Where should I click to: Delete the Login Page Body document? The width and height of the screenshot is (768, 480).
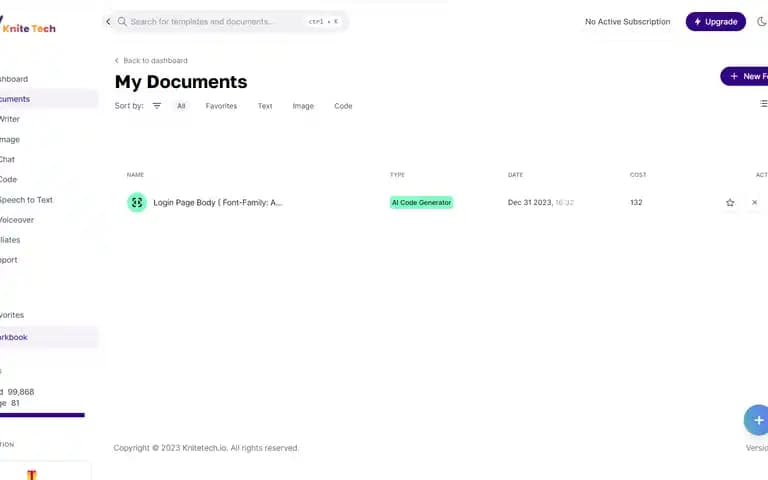754,202
